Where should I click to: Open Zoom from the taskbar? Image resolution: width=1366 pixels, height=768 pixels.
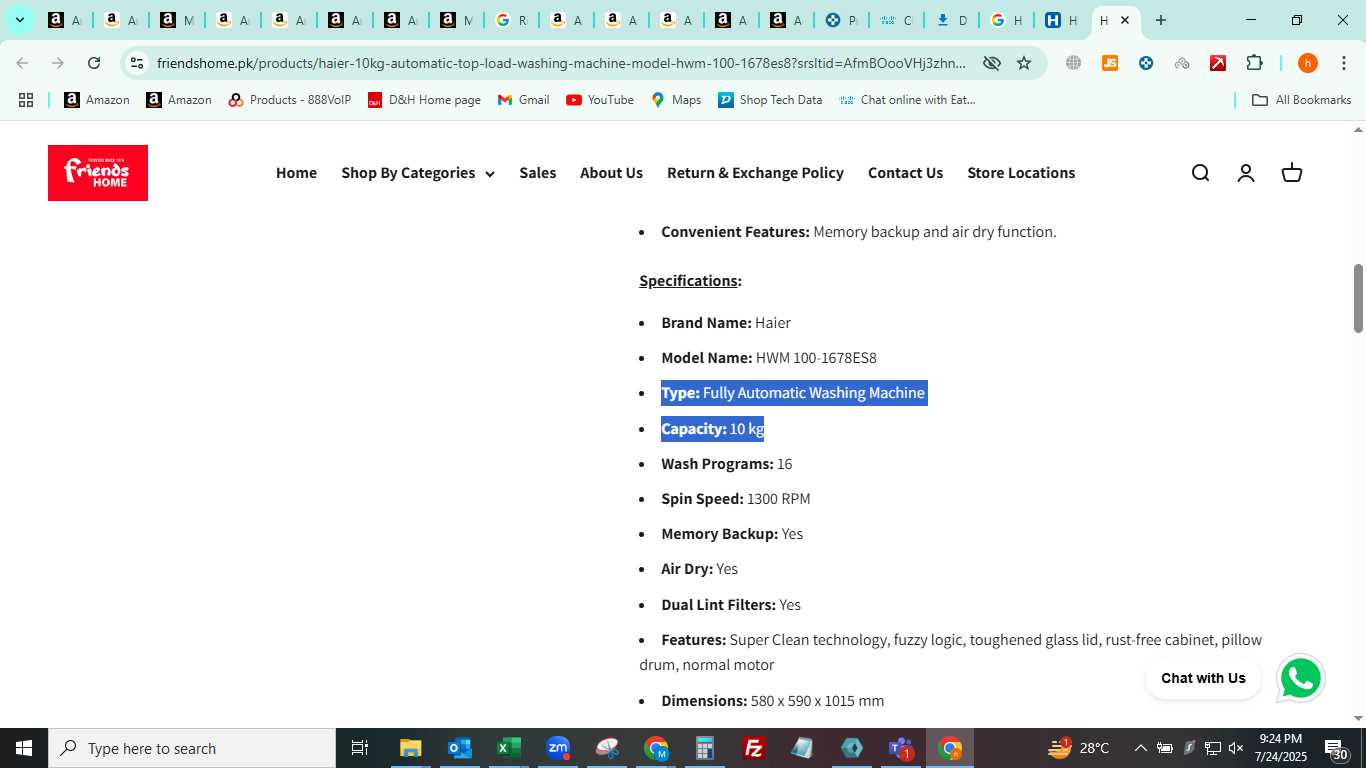pos(558,748)
